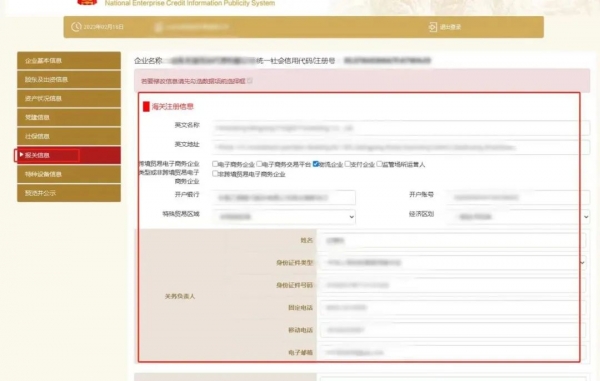Open the 企业基本信息 sidebar menu

pos(69,60)
